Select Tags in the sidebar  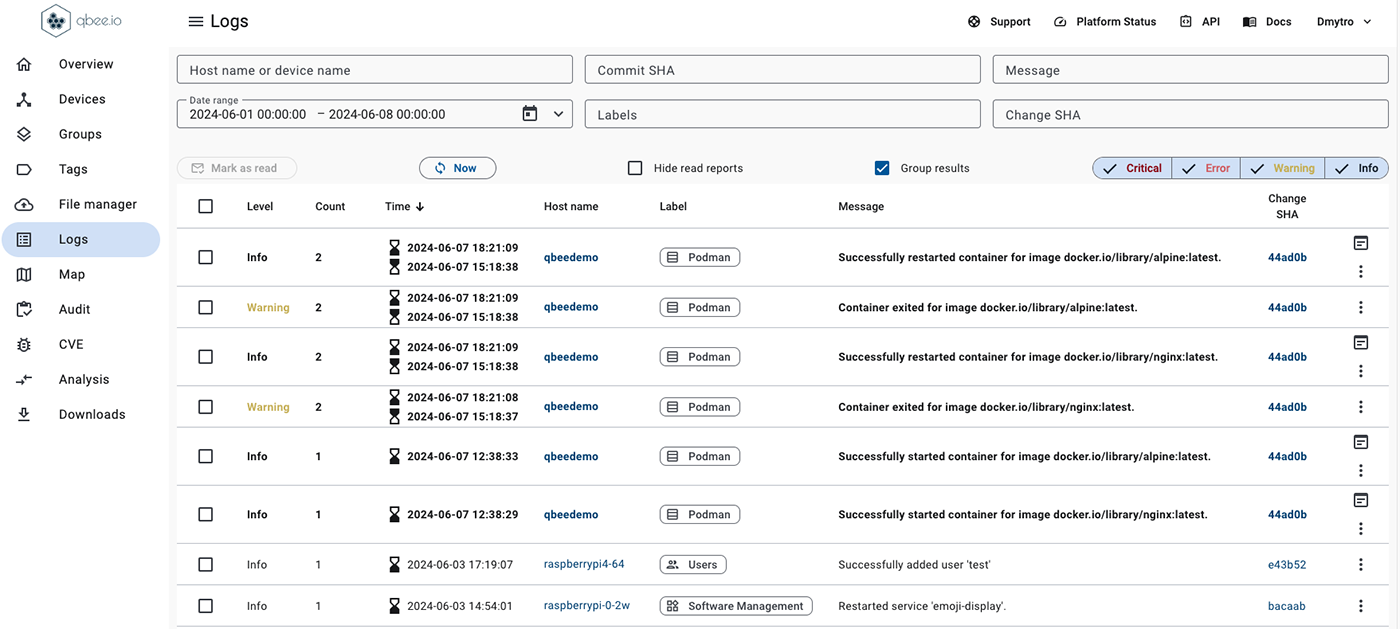[x=81, y=169]
